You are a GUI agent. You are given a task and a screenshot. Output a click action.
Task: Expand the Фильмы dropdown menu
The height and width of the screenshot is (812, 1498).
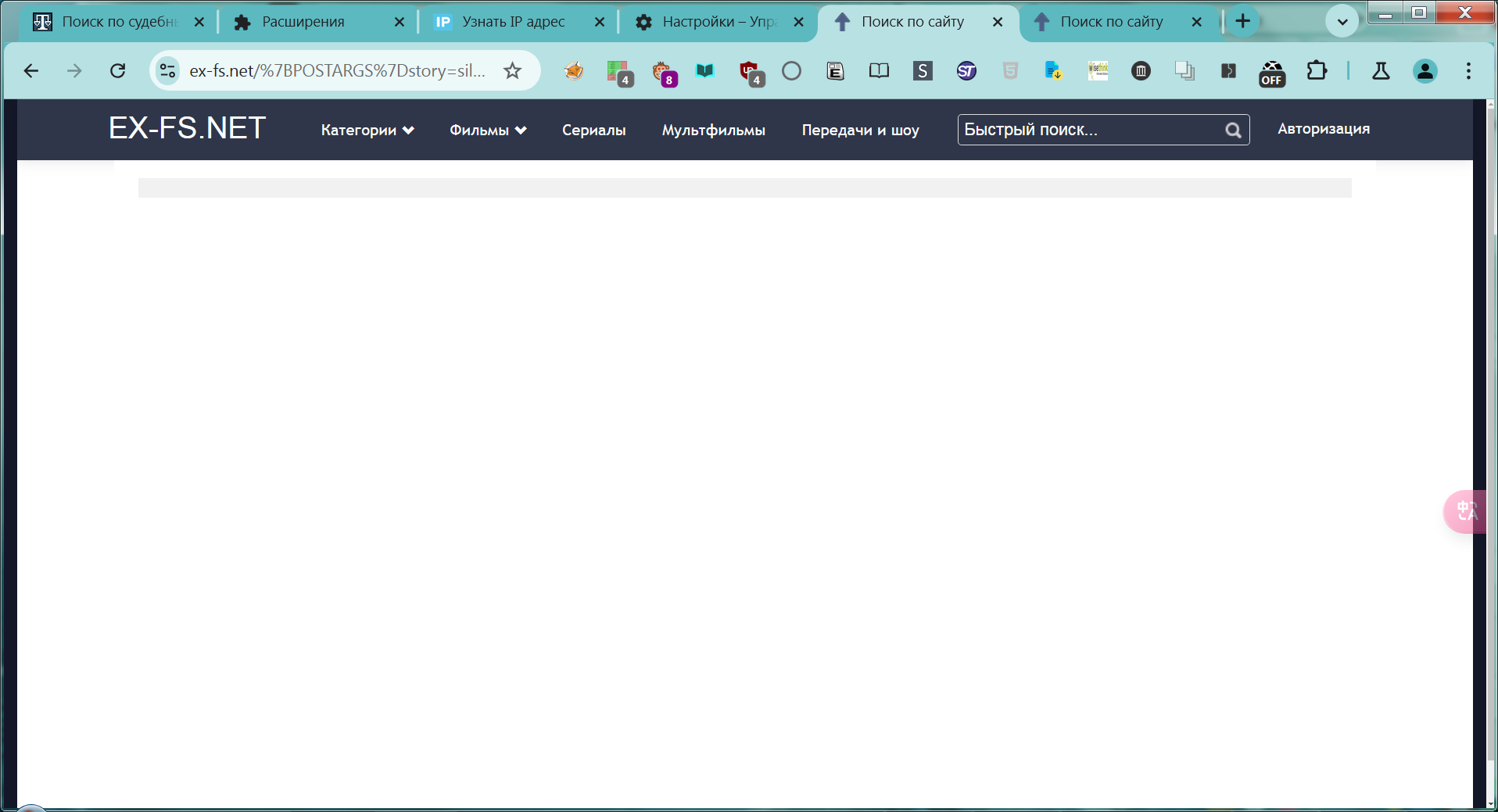coord(487,131)
